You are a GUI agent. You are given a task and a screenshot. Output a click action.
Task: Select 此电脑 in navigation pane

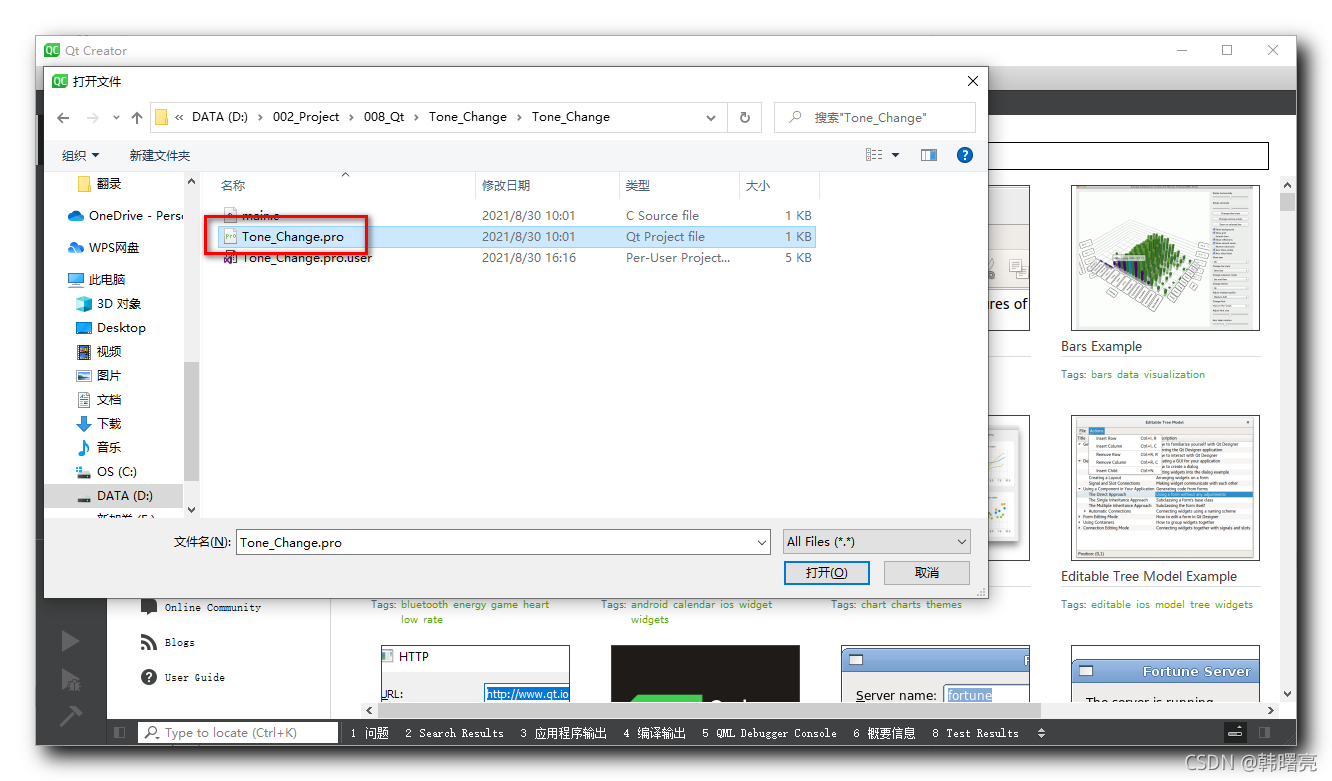97,279
